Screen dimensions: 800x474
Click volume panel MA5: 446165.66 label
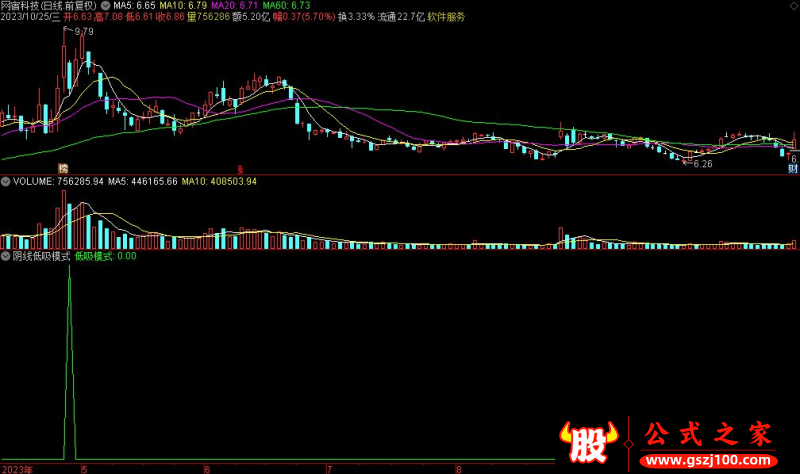click(x=143, y=182)
